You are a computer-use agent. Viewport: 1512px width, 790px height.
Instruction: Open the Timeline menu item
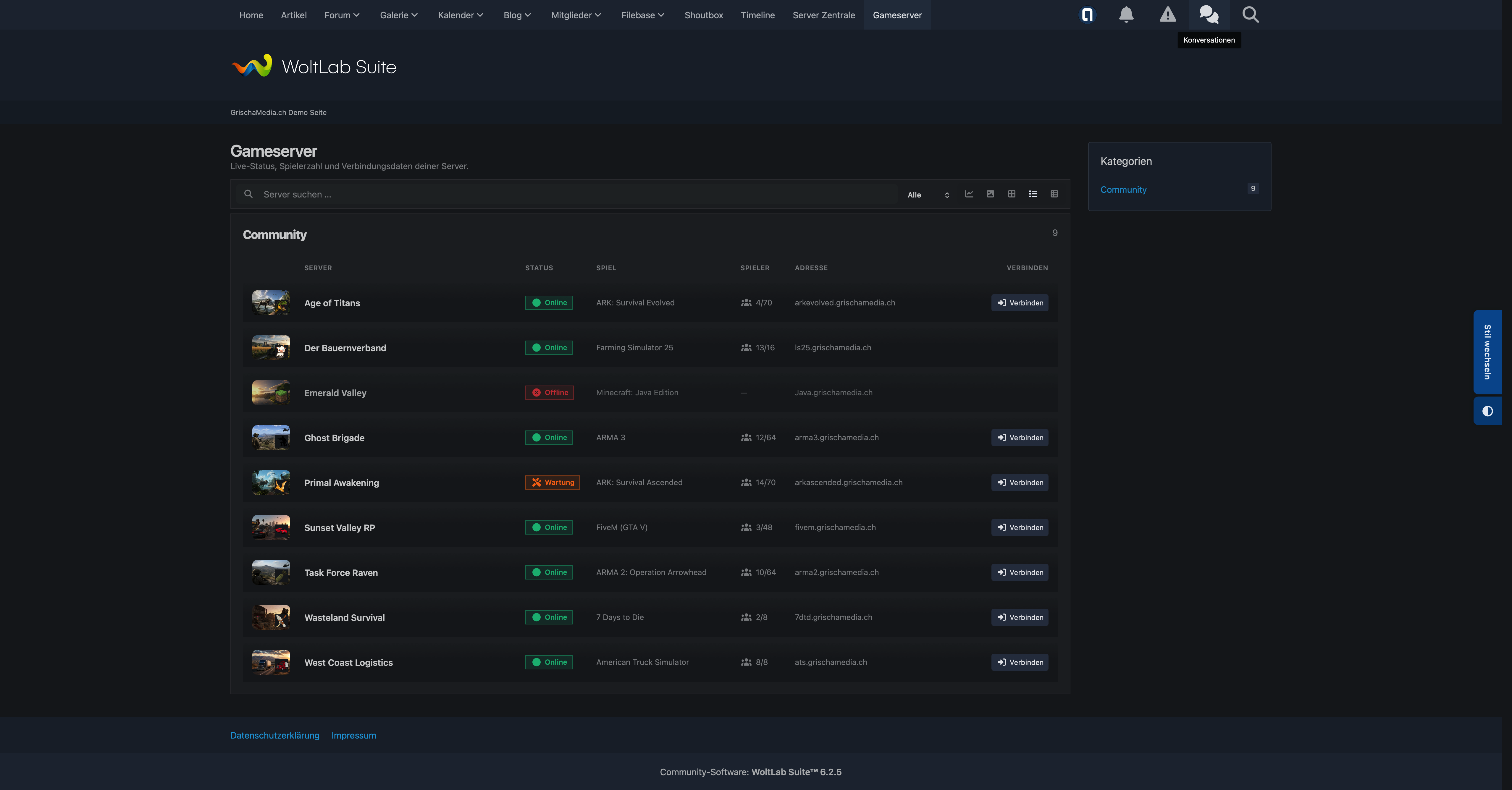click(757, 15)
